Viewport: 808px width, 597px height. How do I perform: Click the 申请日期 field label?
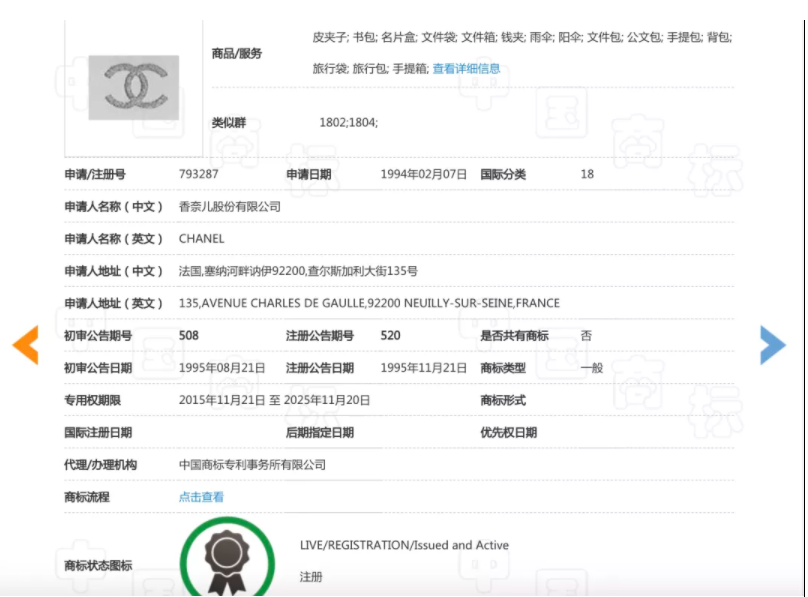coord(308,175)
